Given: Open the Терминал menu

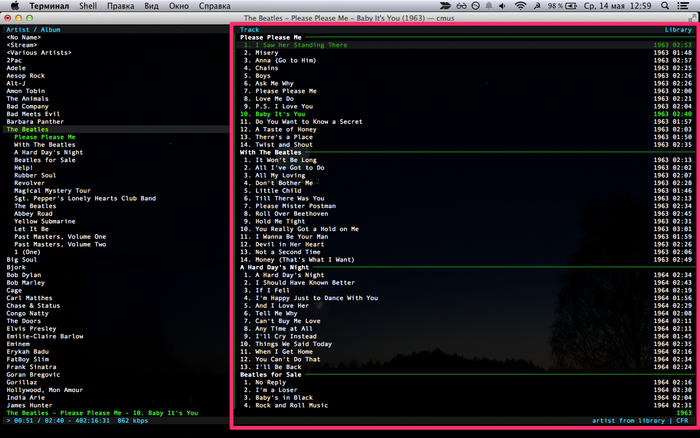Looking at the screenshot, I should [49, 6].
